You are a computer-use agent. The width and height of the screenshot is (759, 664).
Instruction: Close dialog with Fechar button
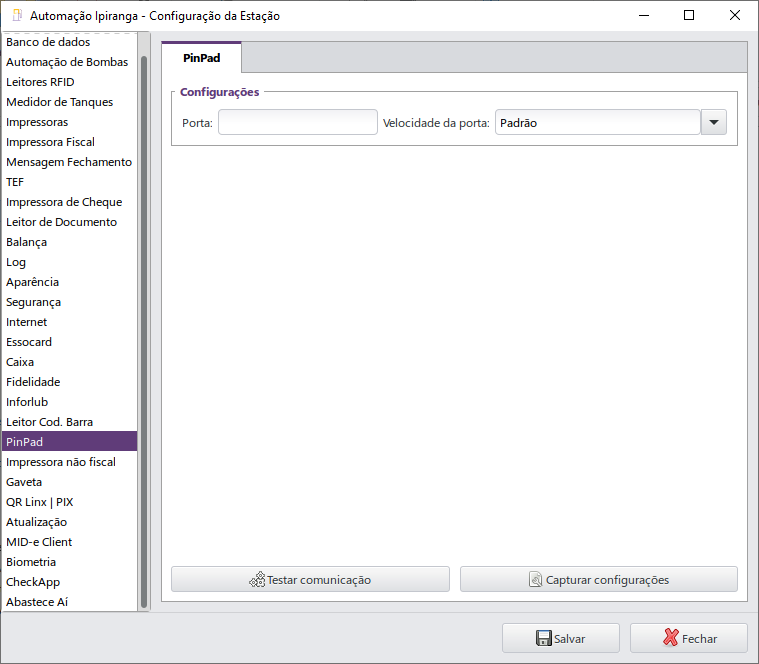coord(689,638)
